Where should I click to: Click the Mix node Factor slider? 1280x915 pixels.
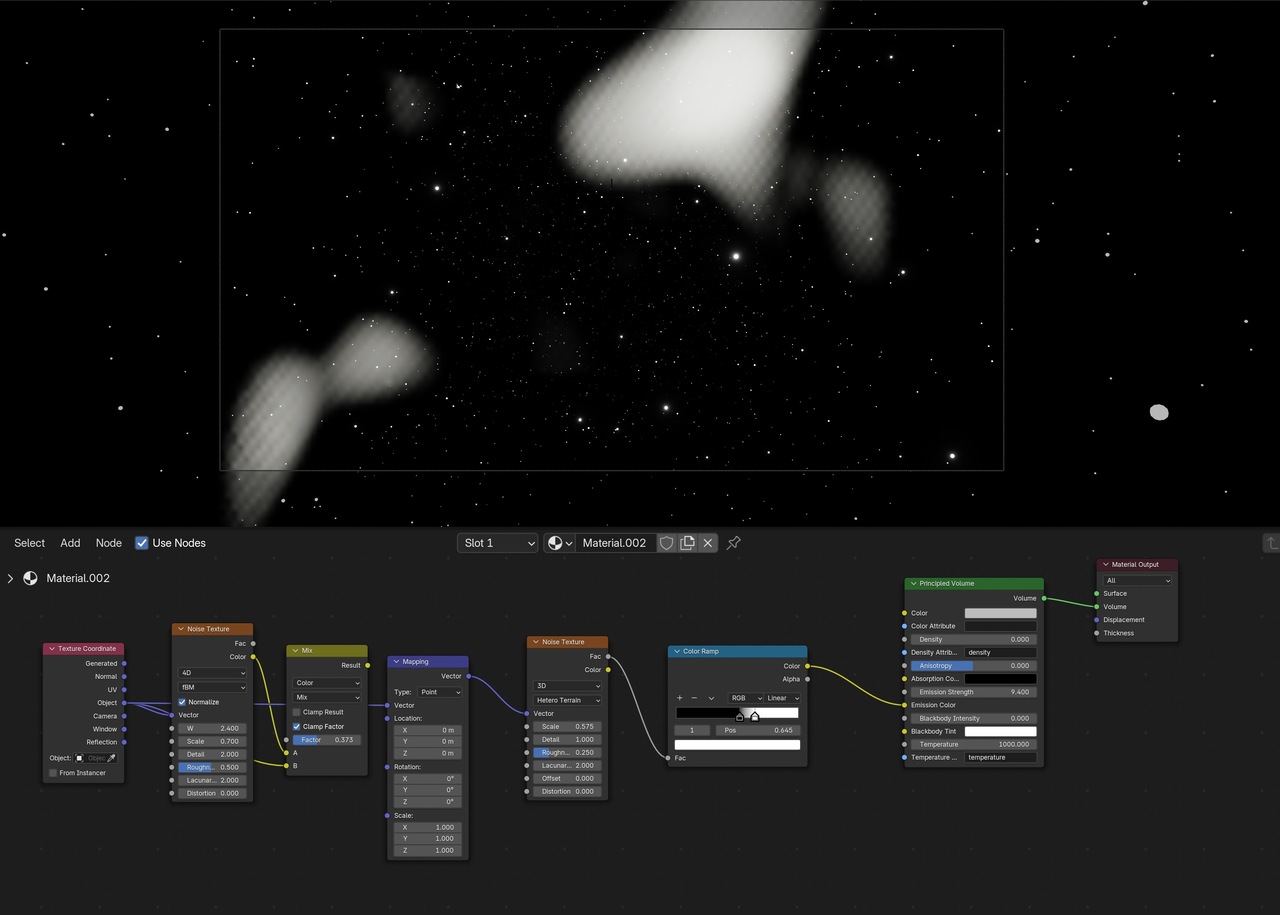(x=327, y=740)
